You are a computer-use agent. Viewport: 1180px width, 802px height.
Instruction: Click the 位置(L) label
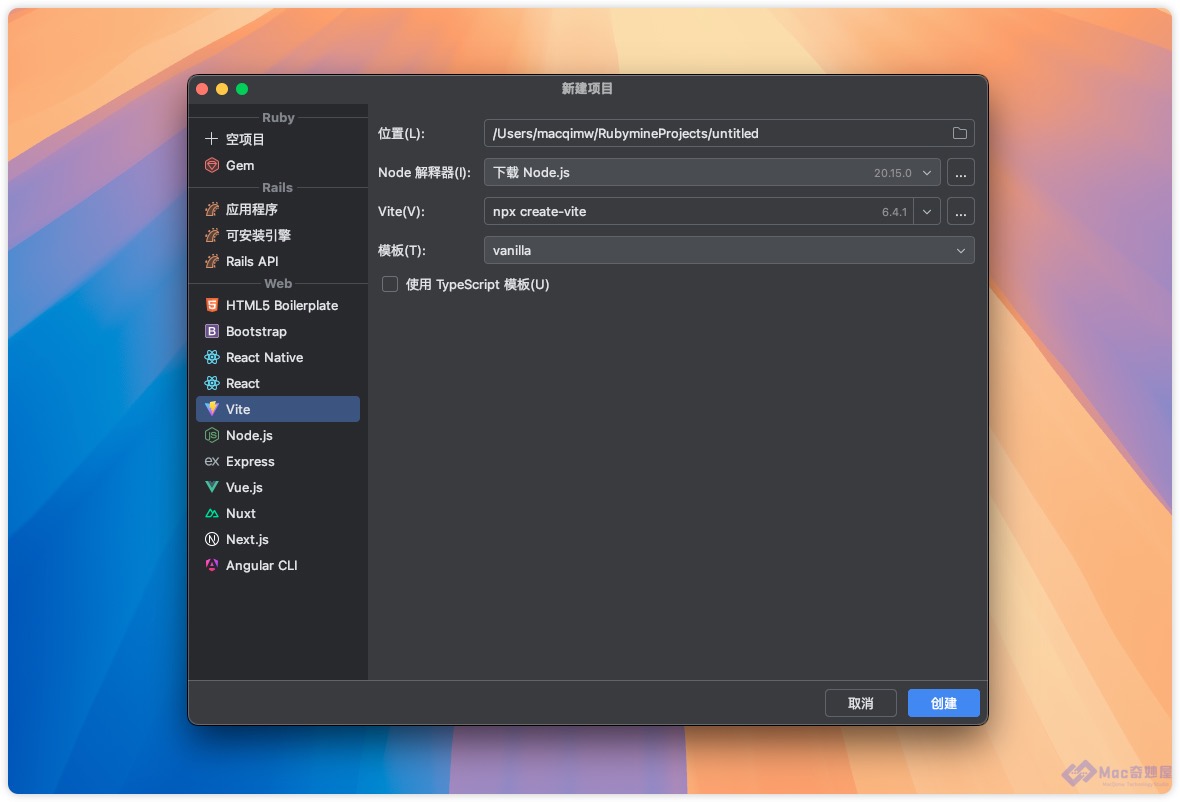(x=401, y=133)
